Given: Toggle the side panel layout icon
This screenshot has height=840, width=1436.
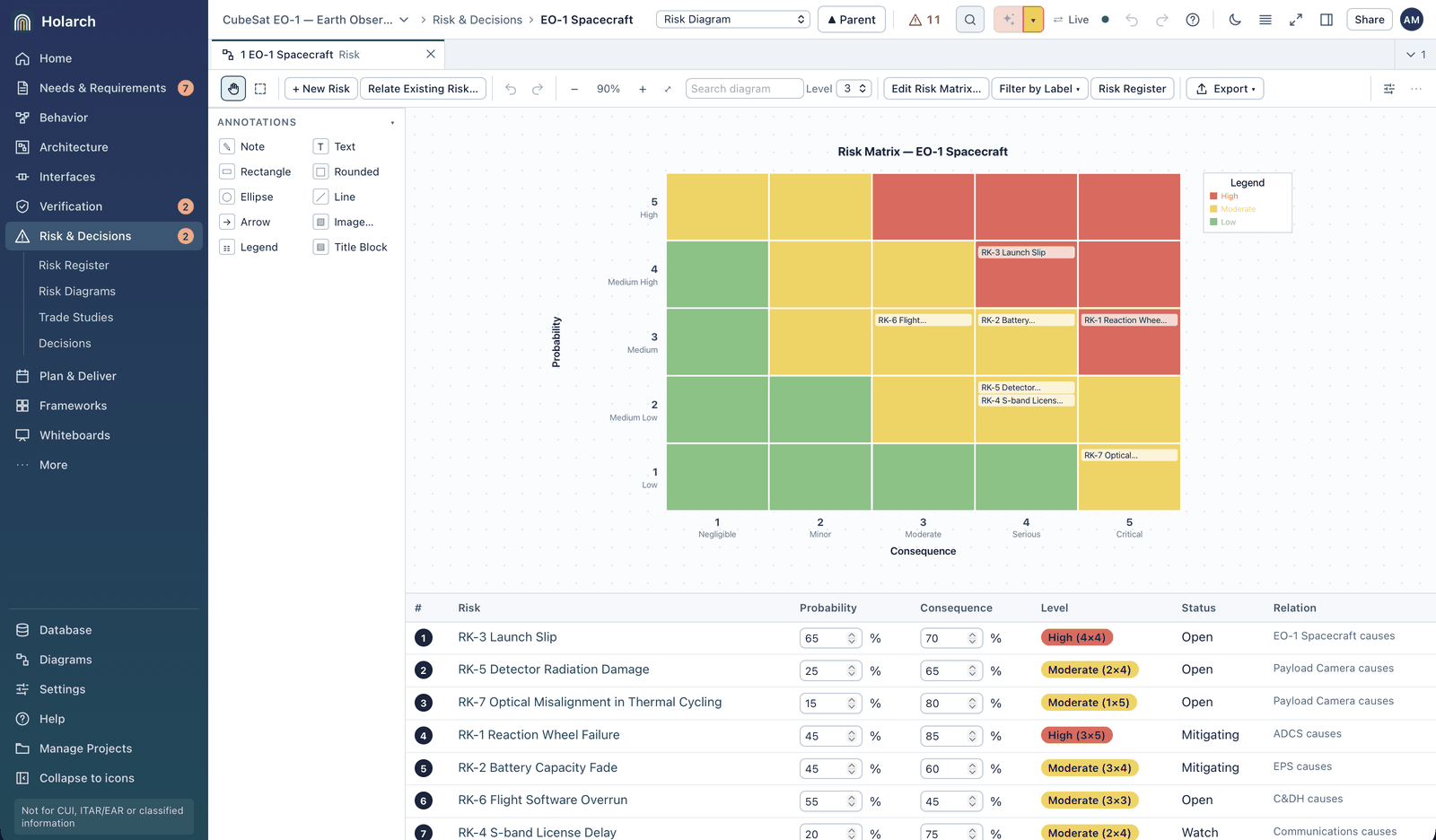Looking at the screenshot, I should click(1327, 20).
